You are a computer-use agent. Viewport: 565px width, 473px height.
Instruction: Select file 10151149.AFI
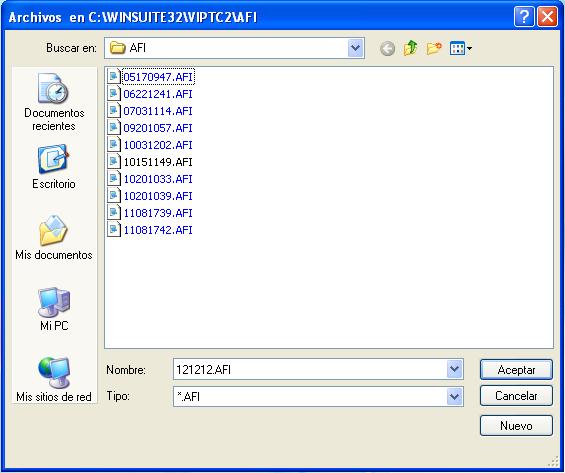click(151, 162)
